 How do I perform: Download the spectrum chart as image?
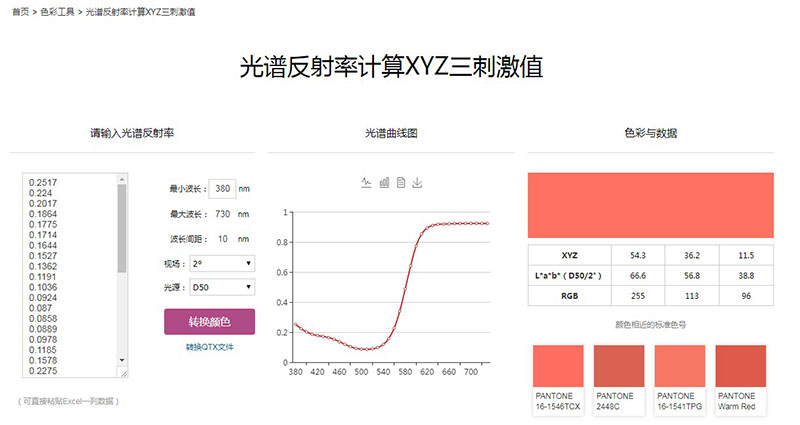(x=417, y=182)
